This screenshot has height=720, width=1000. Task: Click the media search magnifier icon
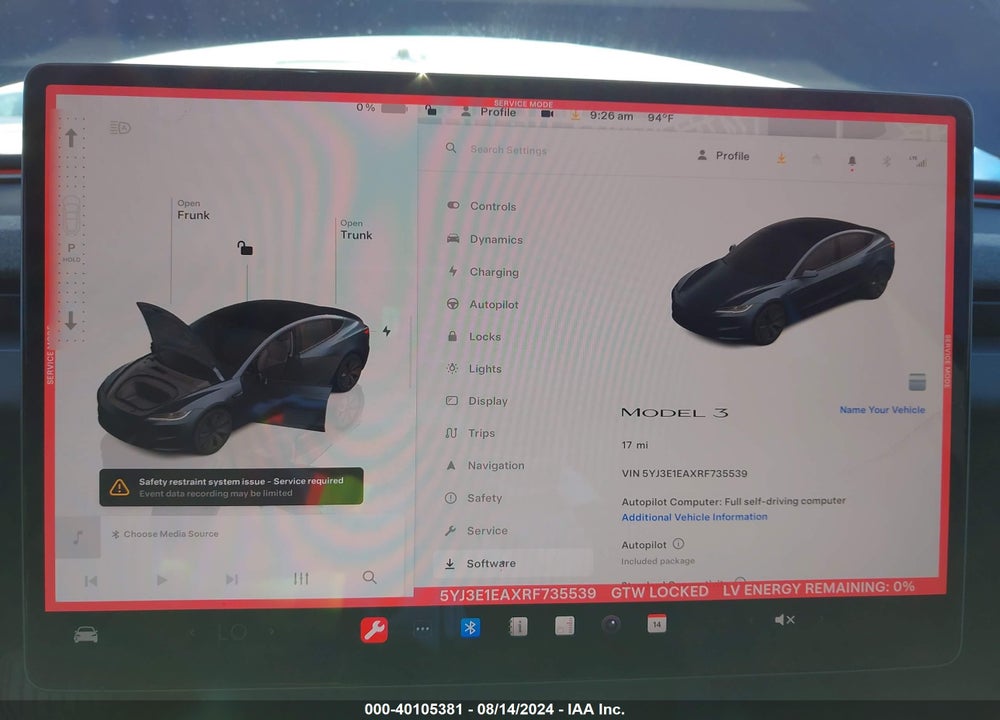(369, 577)
